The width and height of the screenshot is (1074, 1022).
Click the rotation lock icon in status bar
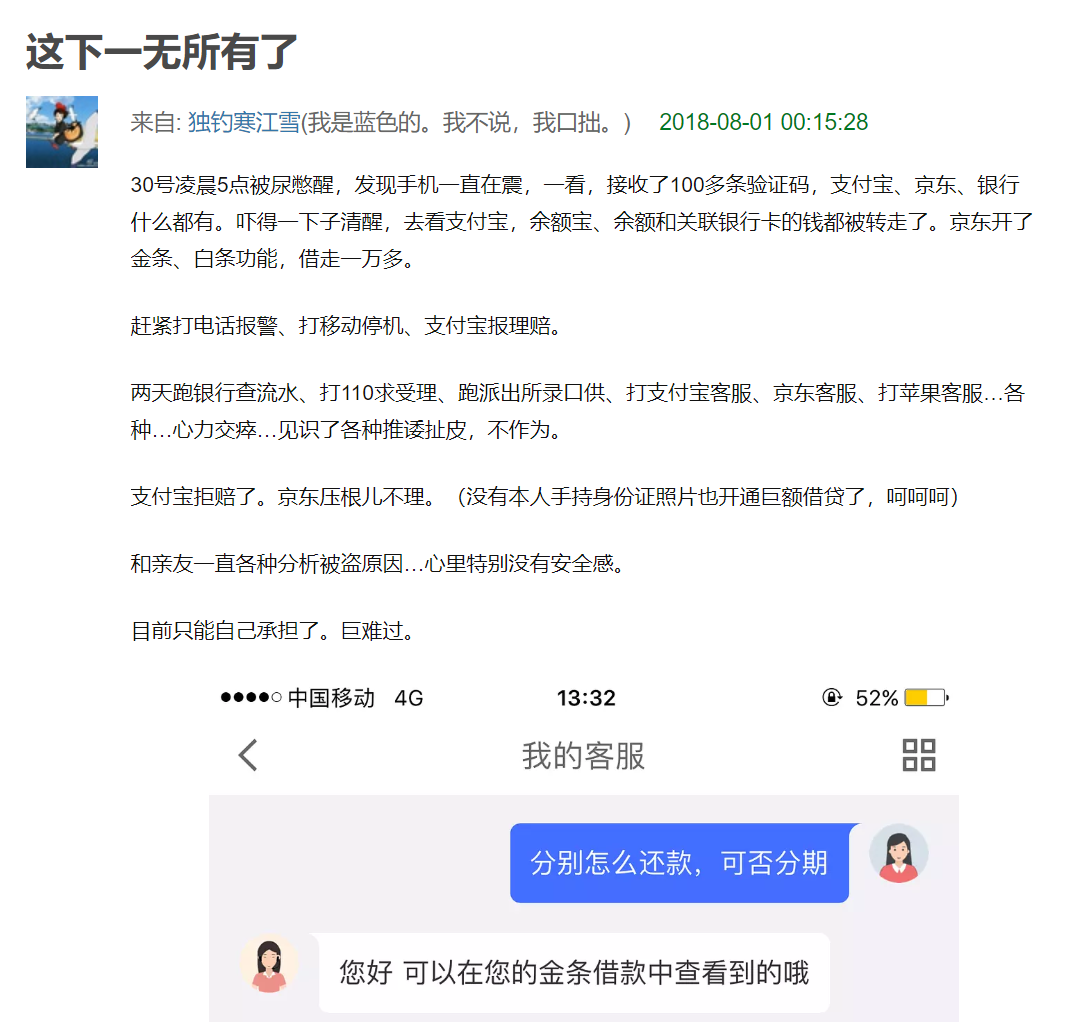click(x=832, y=697)
